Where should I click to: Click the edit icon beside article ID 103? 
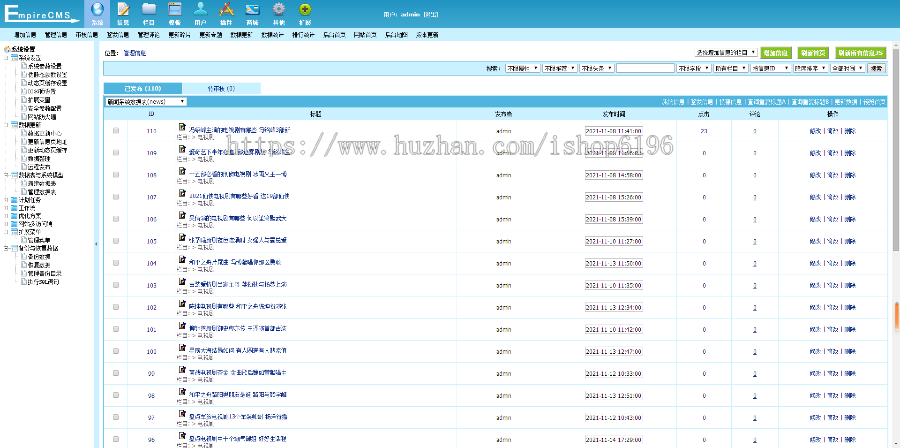click(182, 282)
